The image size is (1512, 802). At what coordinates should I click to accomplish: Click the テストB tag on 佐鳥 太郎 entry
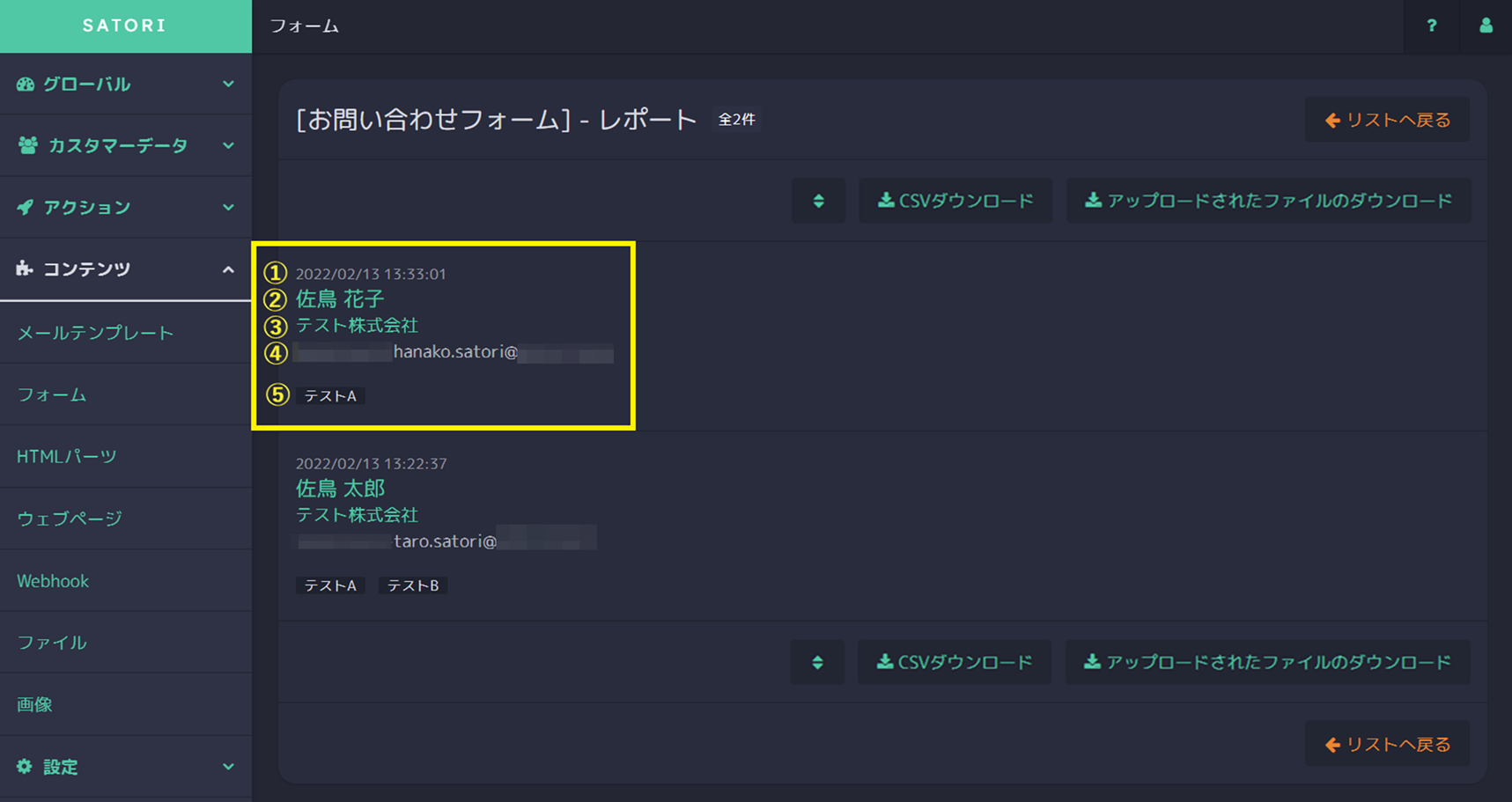click(x=413, y=585)
